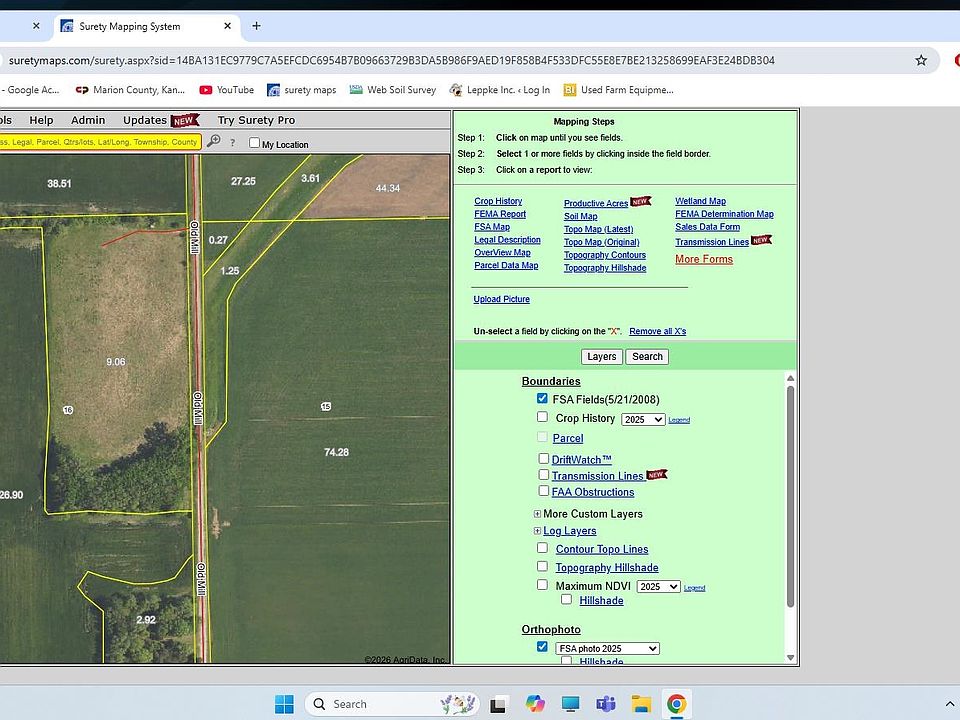Enable Hillshade checkbox under Maximum NDVI

pyautogui.click(x=566, y=599)
